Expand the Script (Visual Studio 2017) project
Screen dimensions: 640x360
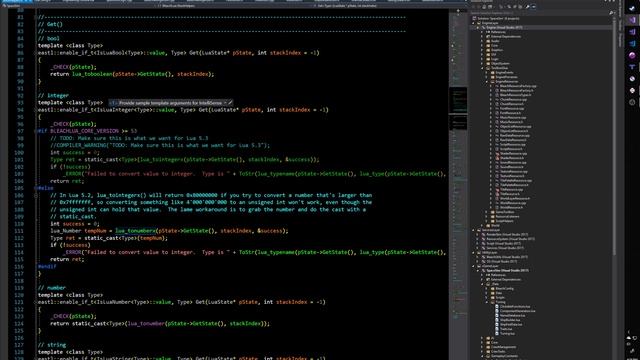[478, 243]
